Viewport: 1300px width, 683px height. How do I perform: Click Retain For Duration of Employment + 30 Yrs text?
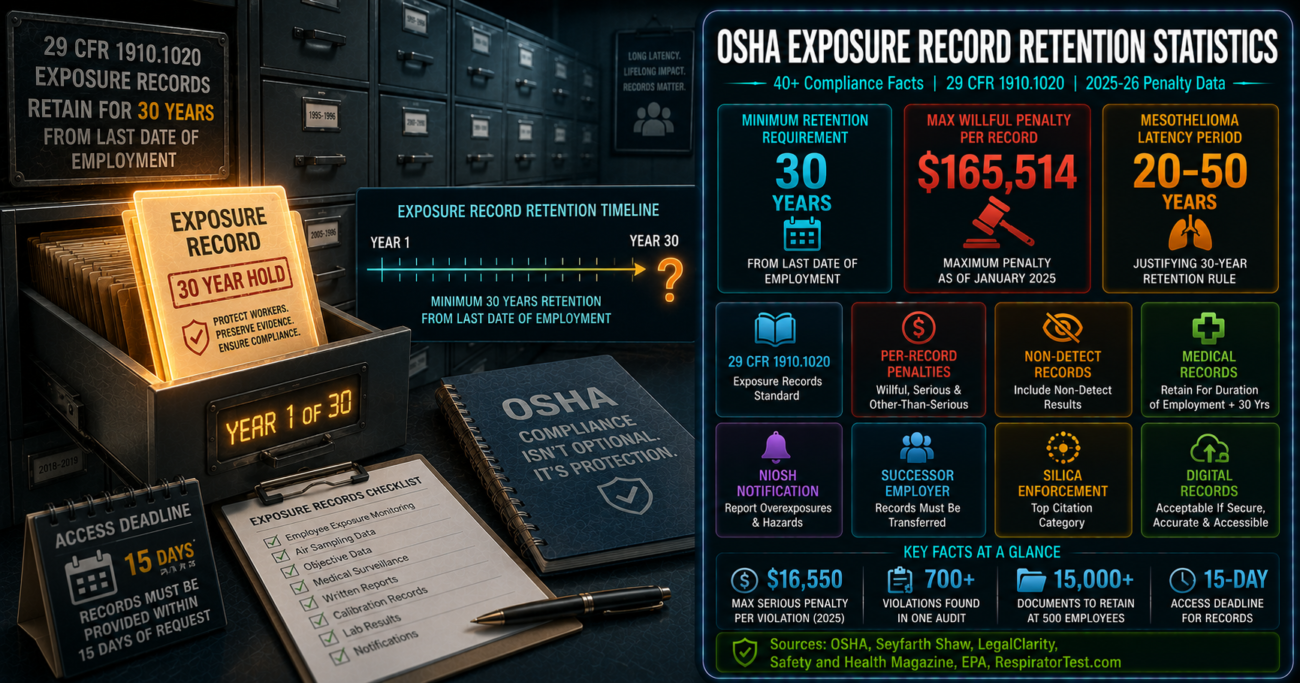click(1209, 397)
